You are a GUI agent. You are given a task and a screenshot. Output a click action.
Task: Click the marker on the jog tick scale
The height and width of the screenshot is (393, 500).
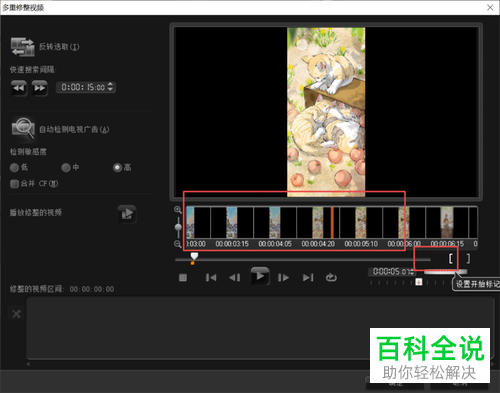pyautogui.click(x=419, y=282)
